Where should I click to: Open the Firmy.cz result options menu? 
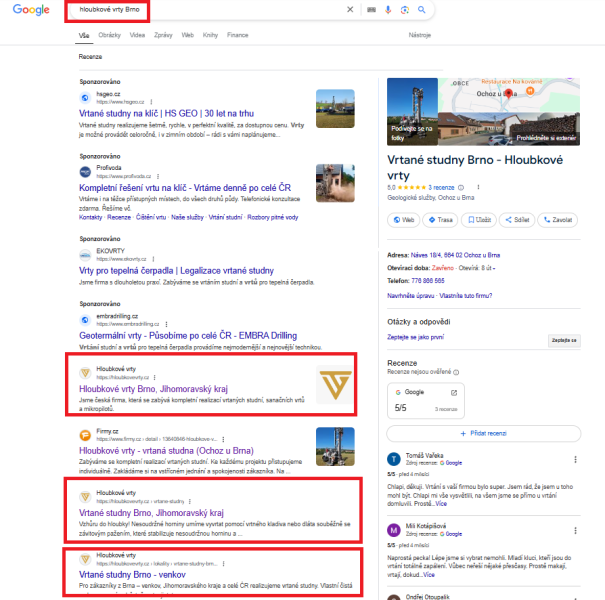(223, 439)
